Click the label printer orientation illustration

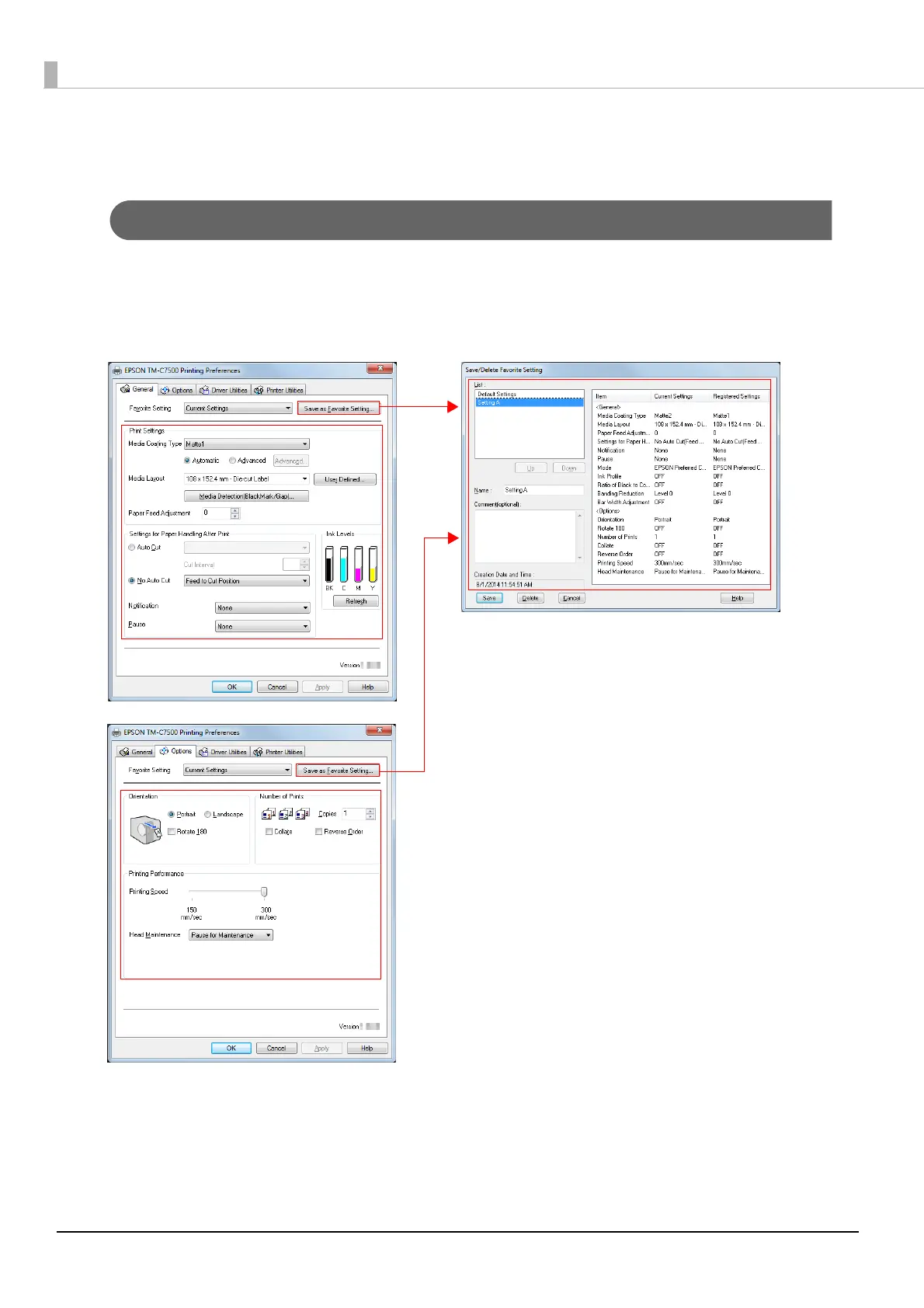(x=145, y=830)
